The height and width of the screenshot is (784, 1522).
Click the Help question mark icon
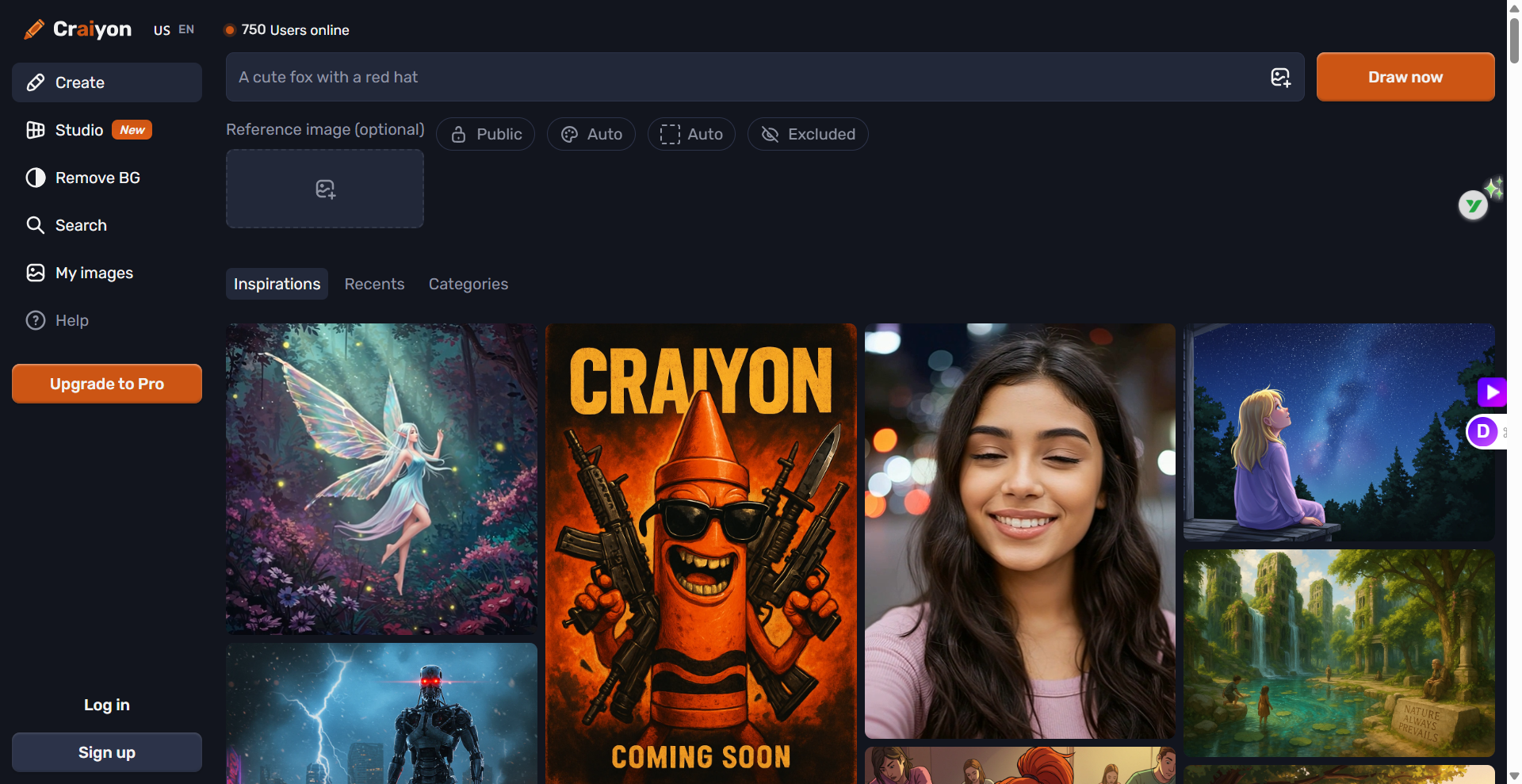tap(36, 320)
